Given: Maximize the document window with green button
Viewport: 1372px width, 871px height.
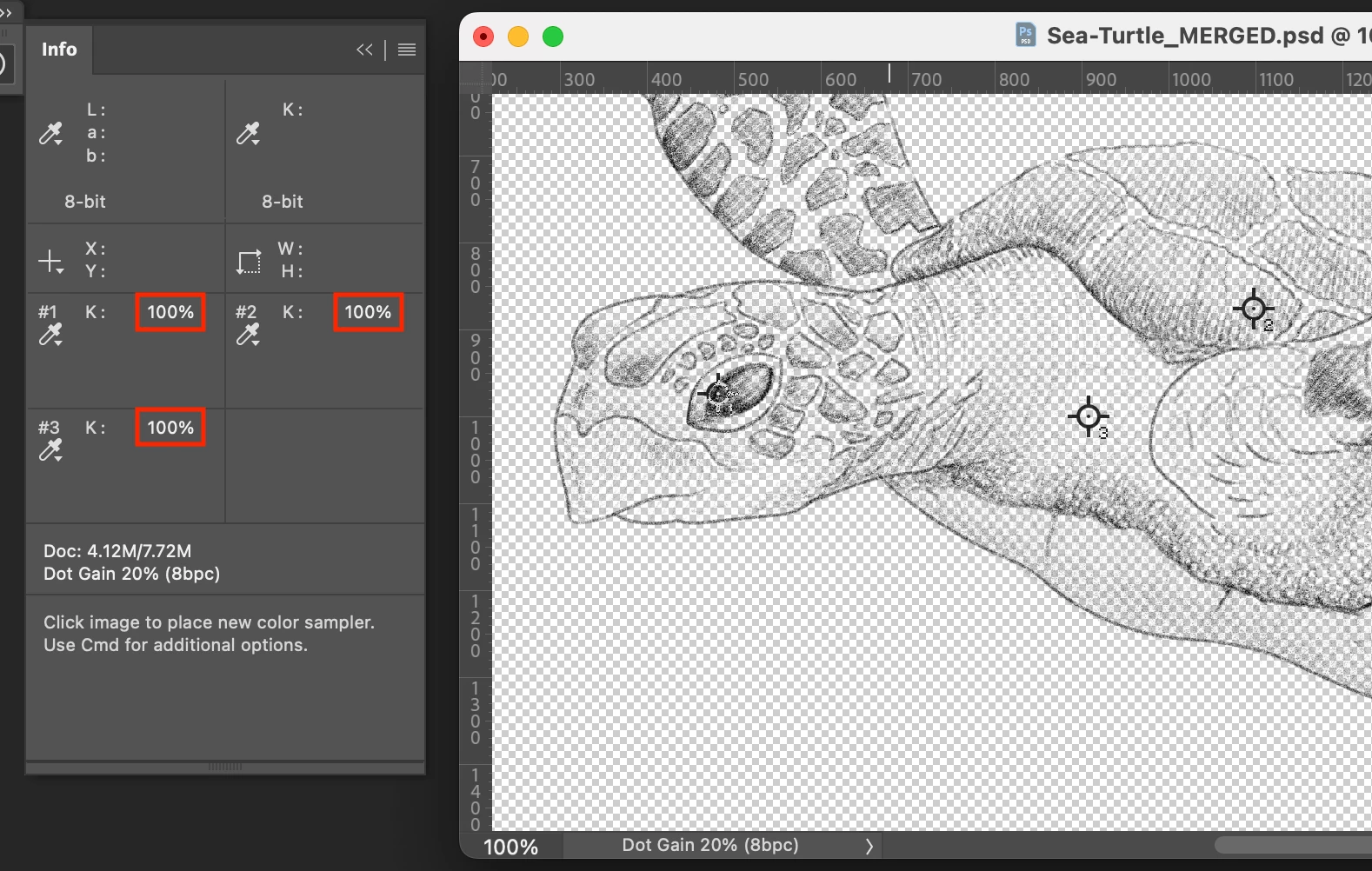Looking at the screenshot, I should coord(553,37).
